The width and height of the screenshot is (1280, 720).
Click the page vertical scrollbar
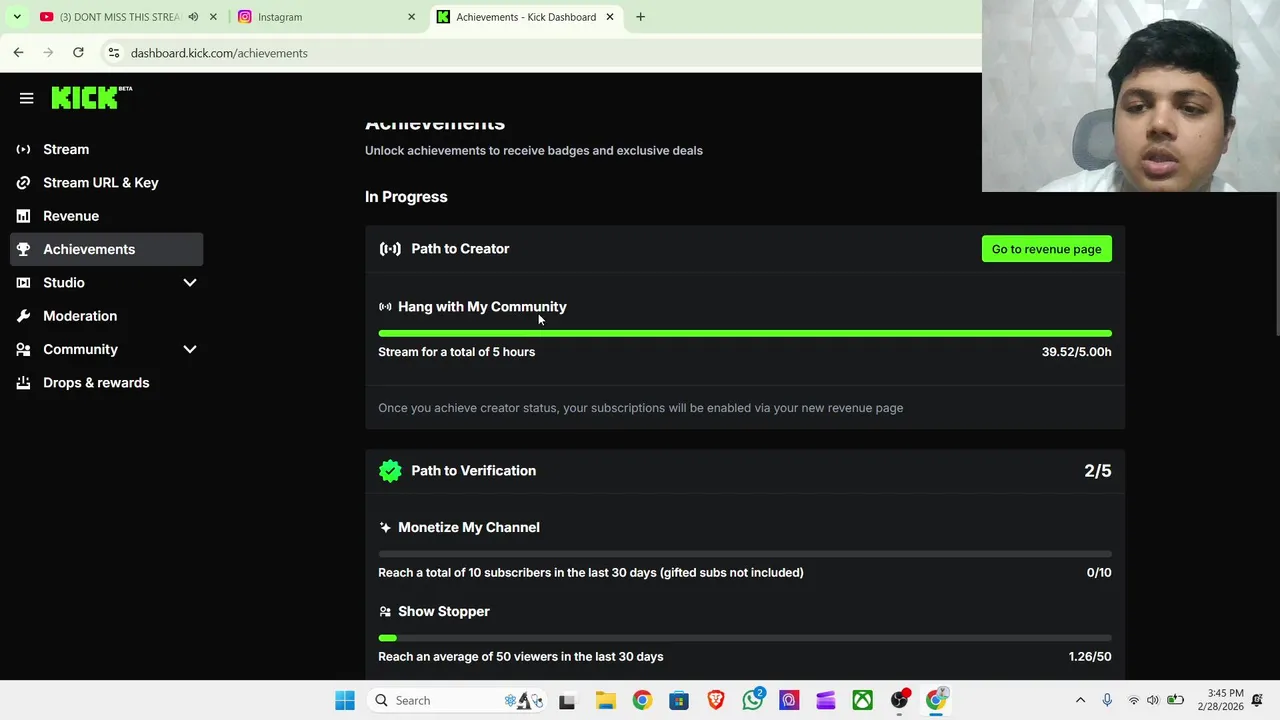(x=1277, y=265)
